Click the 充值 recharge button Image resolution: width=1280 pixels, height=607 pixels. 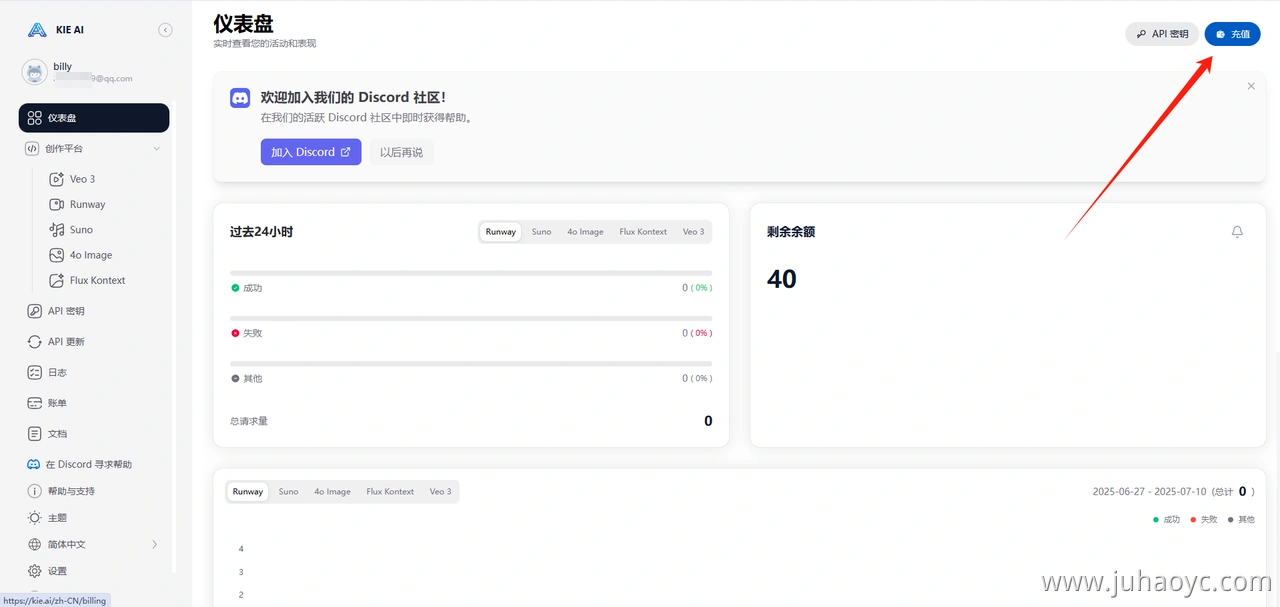(x=1232, y=34)
